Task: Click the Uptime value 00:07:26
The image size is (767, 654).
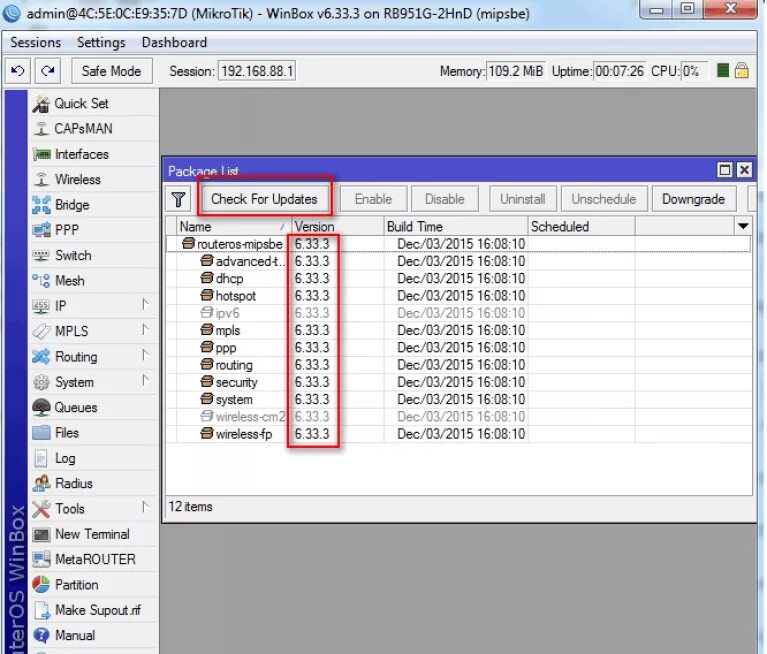Action: (619, 71)
